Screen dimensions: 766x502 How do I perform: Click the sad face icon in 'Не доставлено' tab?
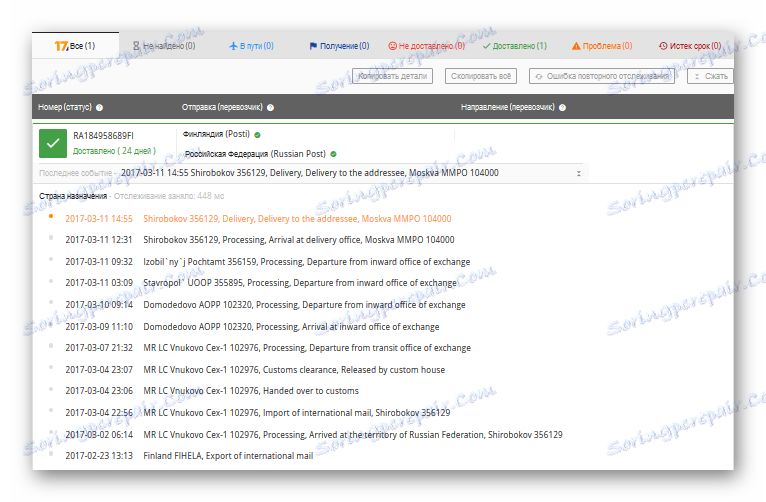(x=392, y=46)
